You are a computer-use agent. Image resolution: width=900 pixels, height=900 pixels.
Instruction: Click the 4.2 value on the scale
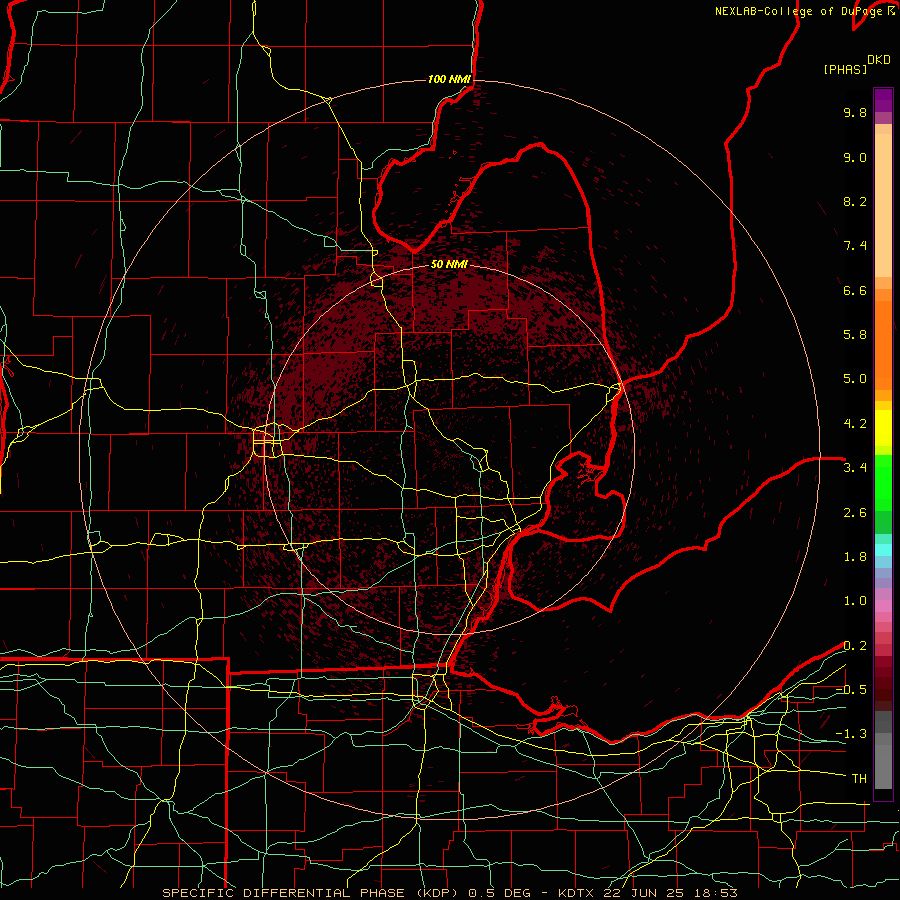pos(855,424)
